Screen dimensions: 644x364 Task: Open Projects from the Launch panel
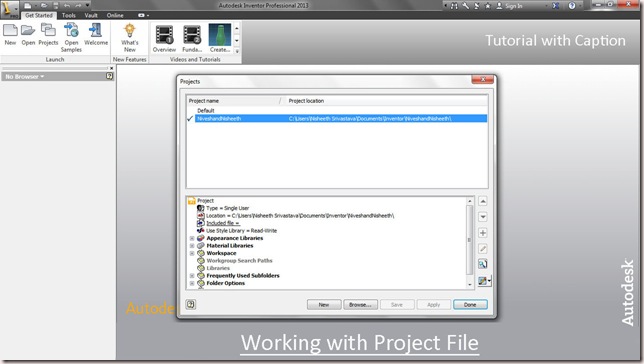(48, 34)
